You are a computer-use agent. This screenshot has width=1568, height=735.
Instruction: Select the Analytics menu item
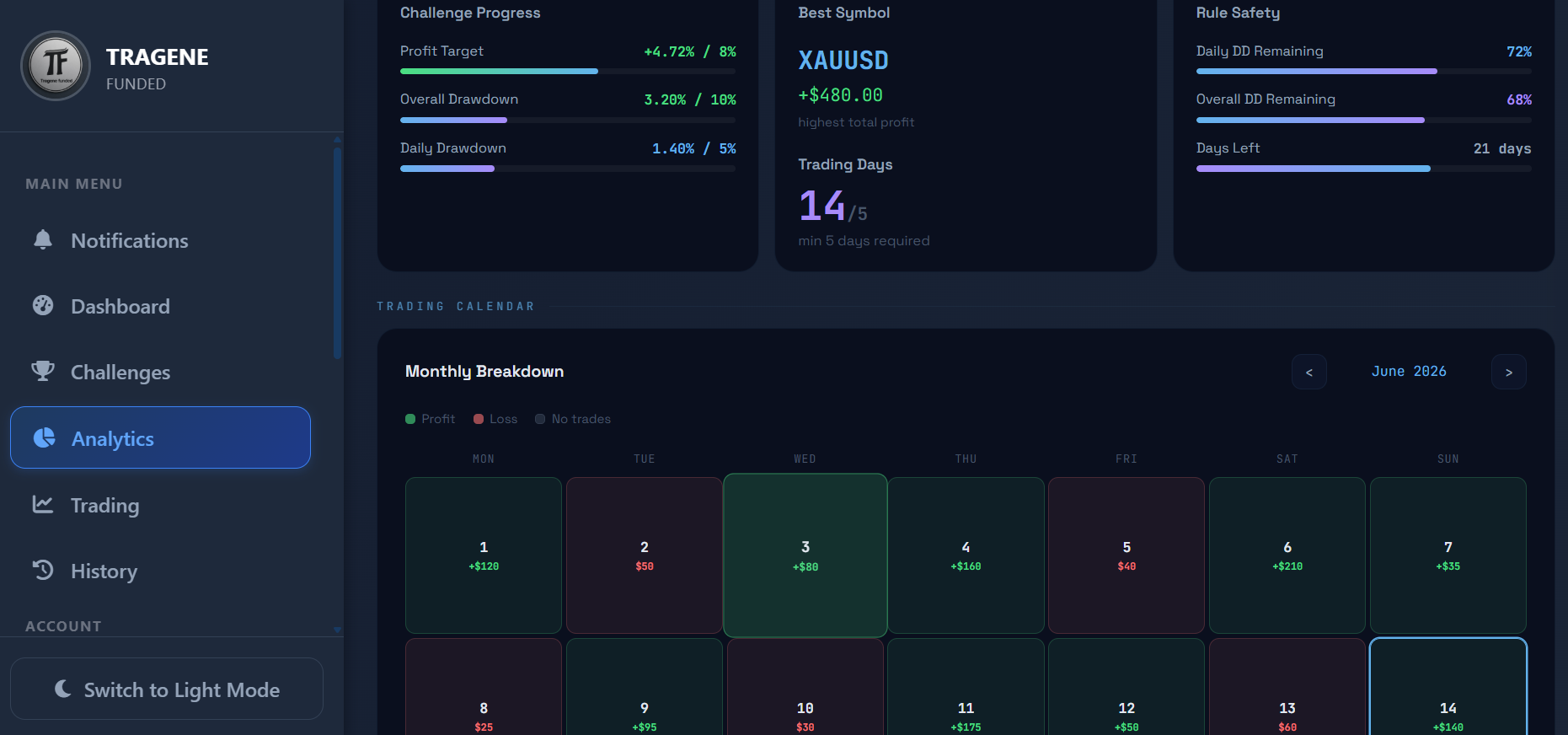pyautogui.click(x=160, y=437)
